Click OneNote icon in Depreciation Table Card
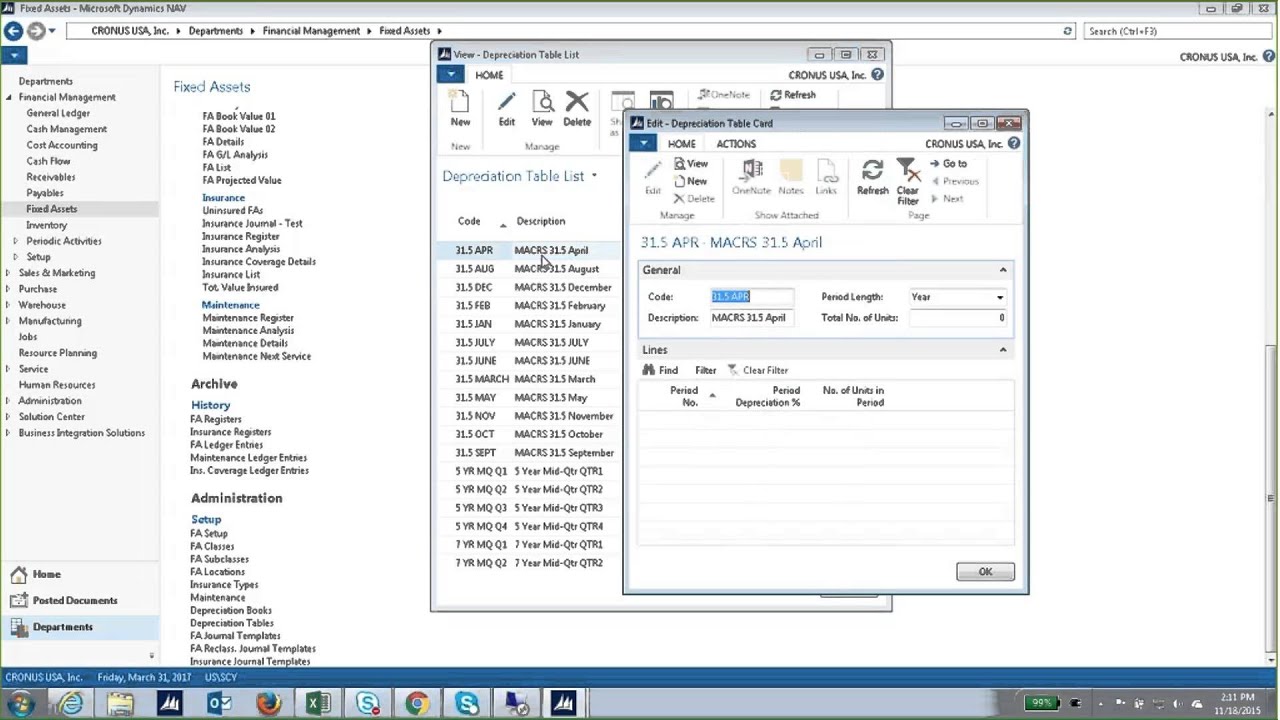This screenshot has width=1280, height=720. click(751, 177)
